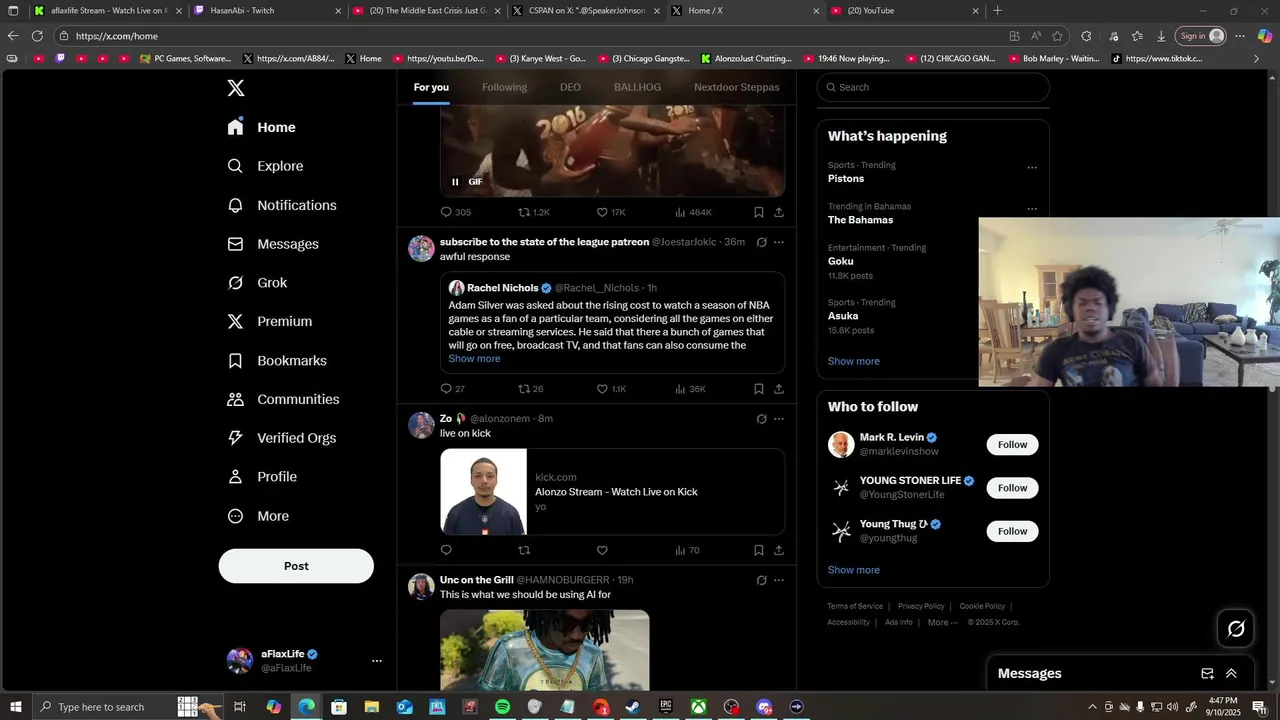This screenshot has height=720, width=1280.
Task: Select the For you tab
Action: tap(431, 87)
